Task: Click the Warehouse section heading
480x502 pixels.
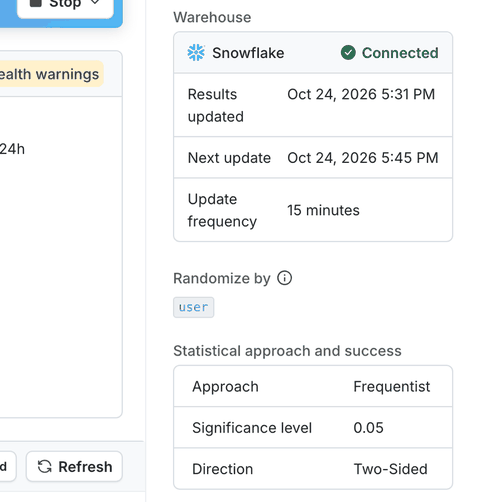Action: 212,17
